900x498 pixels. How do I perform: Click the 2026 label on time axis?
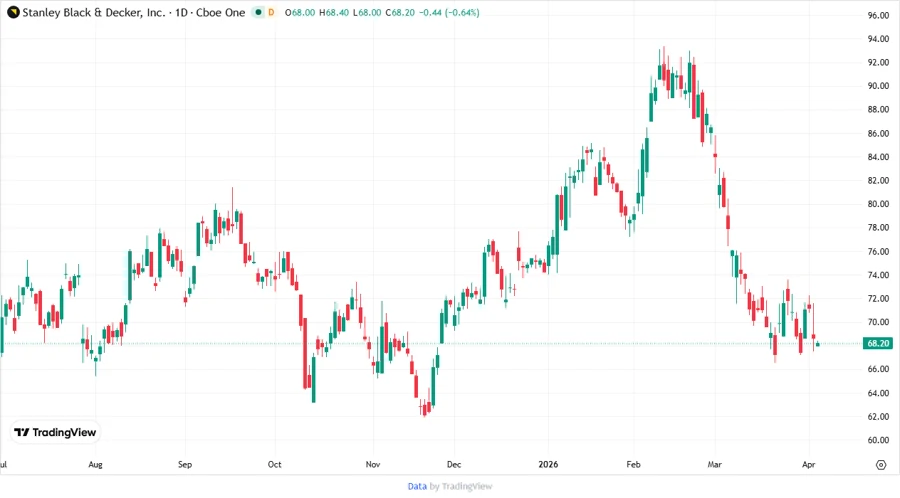click(548, 465)
